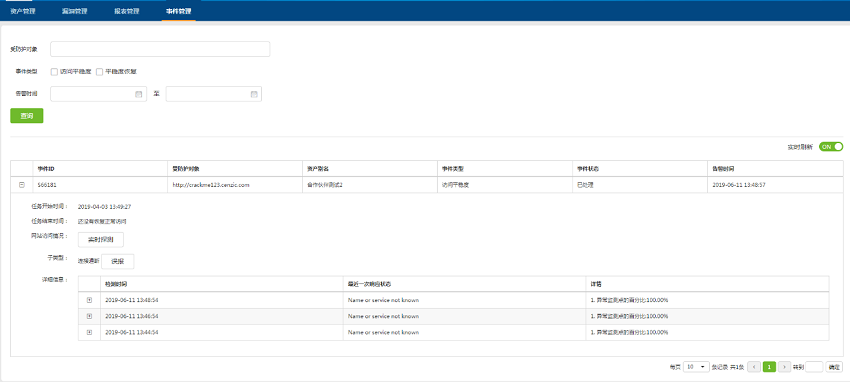The width and height of the screenshot is (850, 382).
Task: Click the 已处理 event status cell
Action: coord(586,185)
